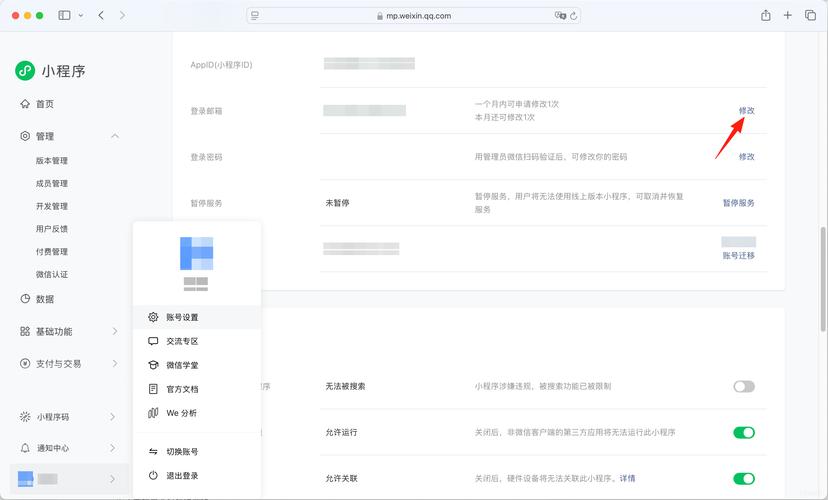
Task: Click the 退出登录 power icon
Action: click(x=153, y=475)
